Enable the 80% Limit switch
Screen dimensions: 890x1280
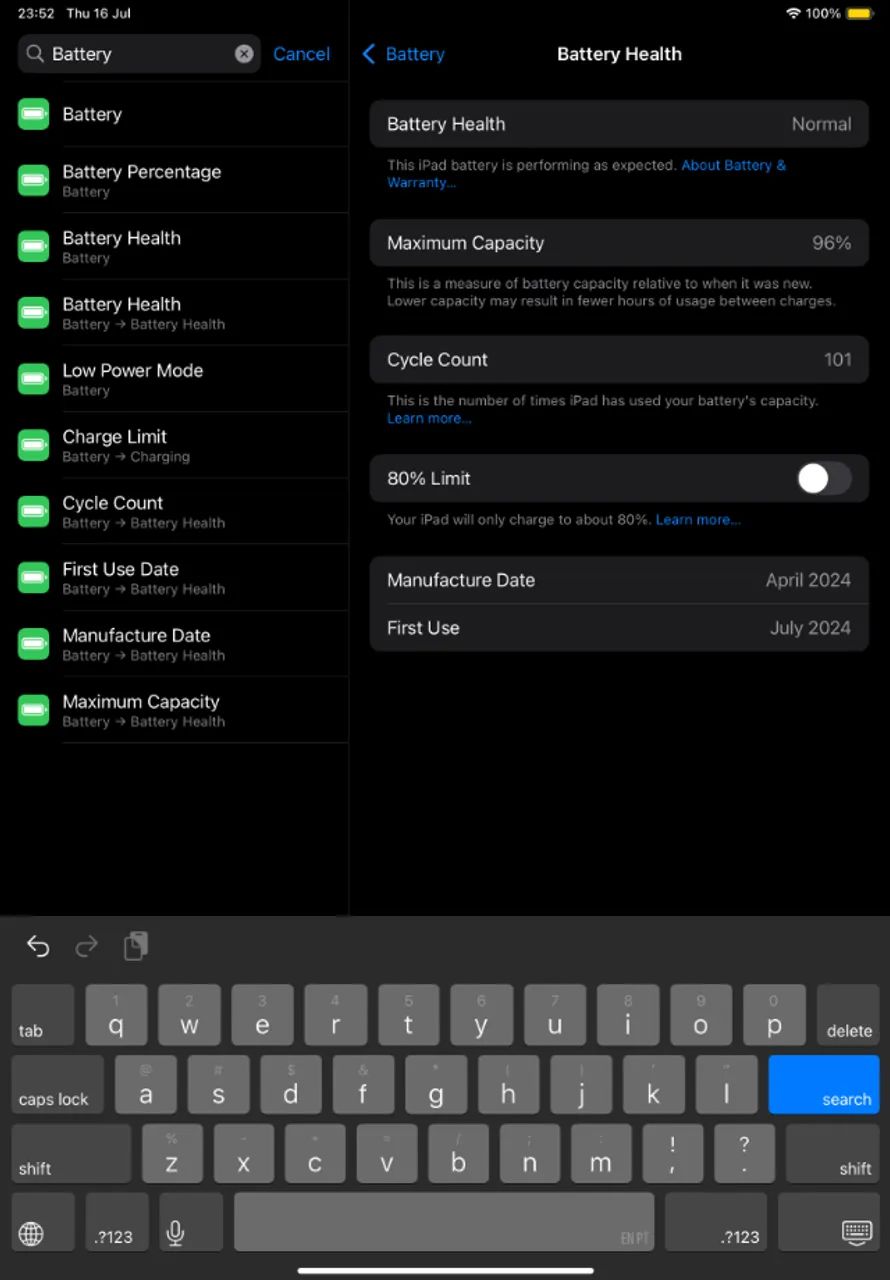[824, 478]
